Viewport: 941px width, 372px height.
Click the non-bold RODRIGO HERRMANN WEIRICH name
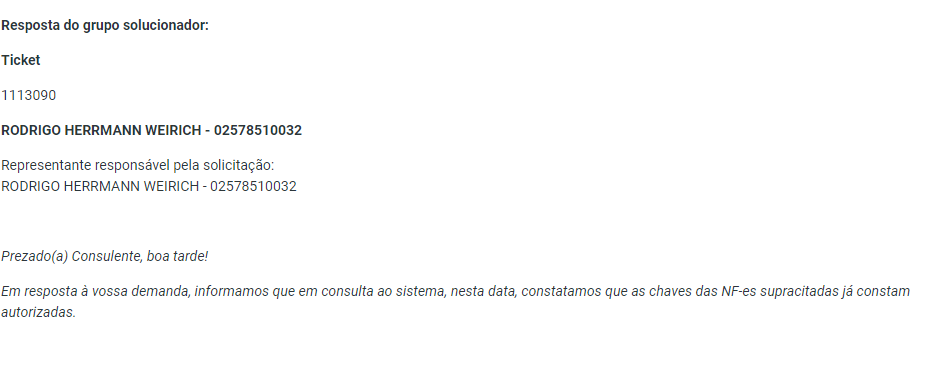(100, 187)
